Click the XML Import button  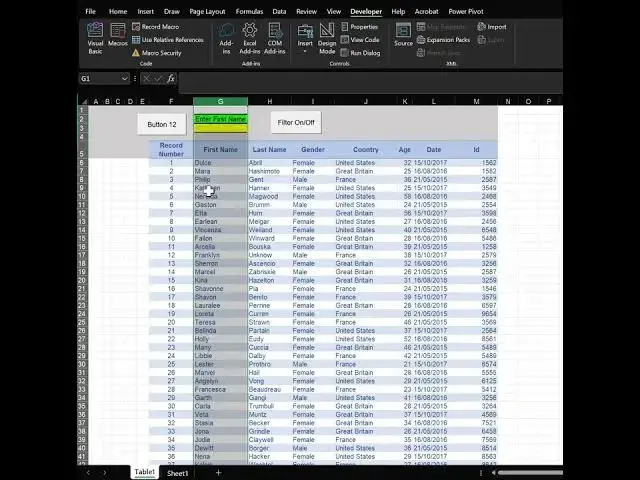point(492,27)
